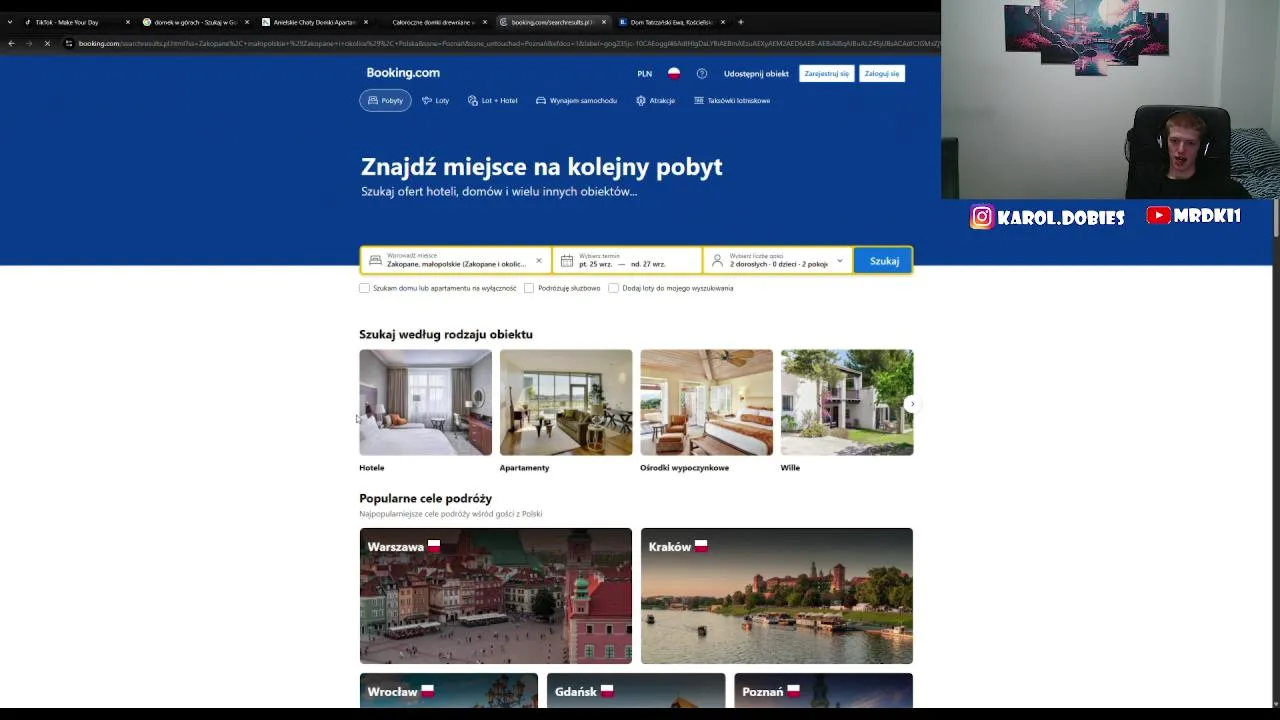This screenshot has width=1280, height=720.
Task: Click the blue Szukaj button
Action: pos(884,261)
